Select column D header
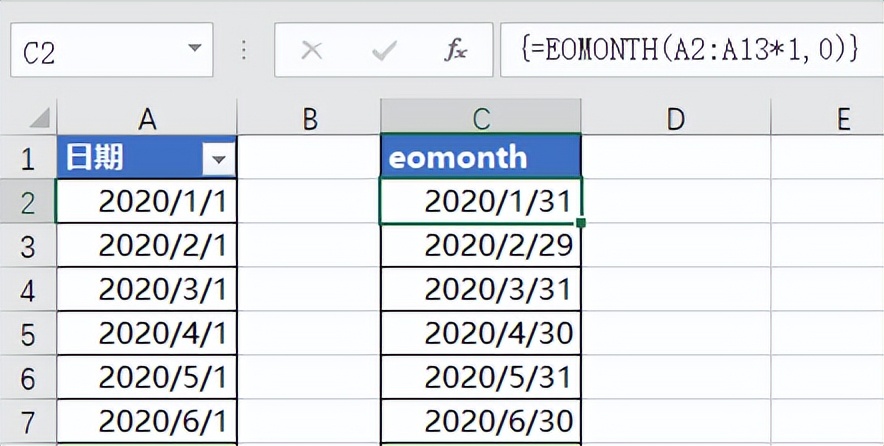 coord(675,119)
